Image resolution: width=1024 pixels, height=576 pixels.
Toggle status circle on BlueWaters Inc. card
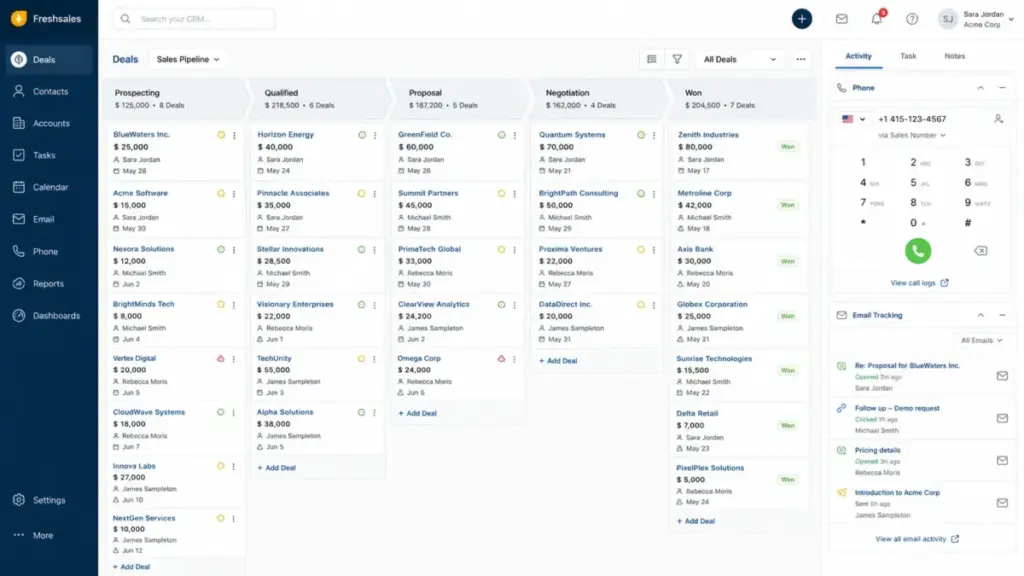pyautogui.click(x=221, y=135)
